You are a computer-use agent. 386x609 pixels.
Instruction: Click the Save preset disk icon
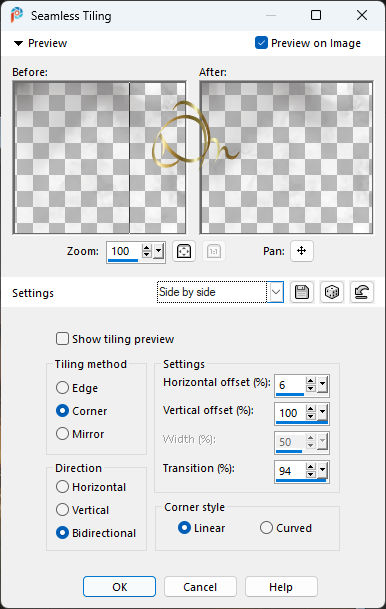pyautogui.click(x=302, y=292)
